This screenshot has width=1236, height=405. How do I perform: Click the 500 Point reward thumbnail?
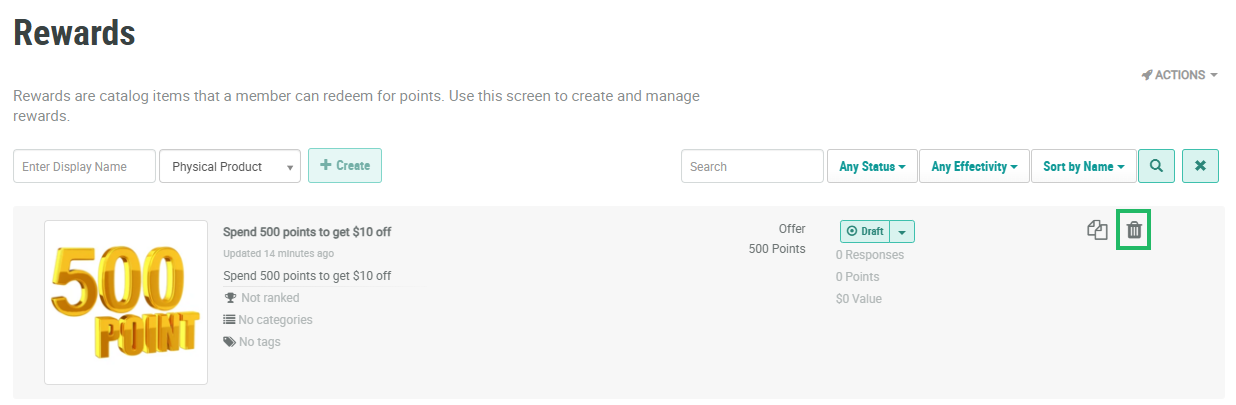(x=126, y=302)
